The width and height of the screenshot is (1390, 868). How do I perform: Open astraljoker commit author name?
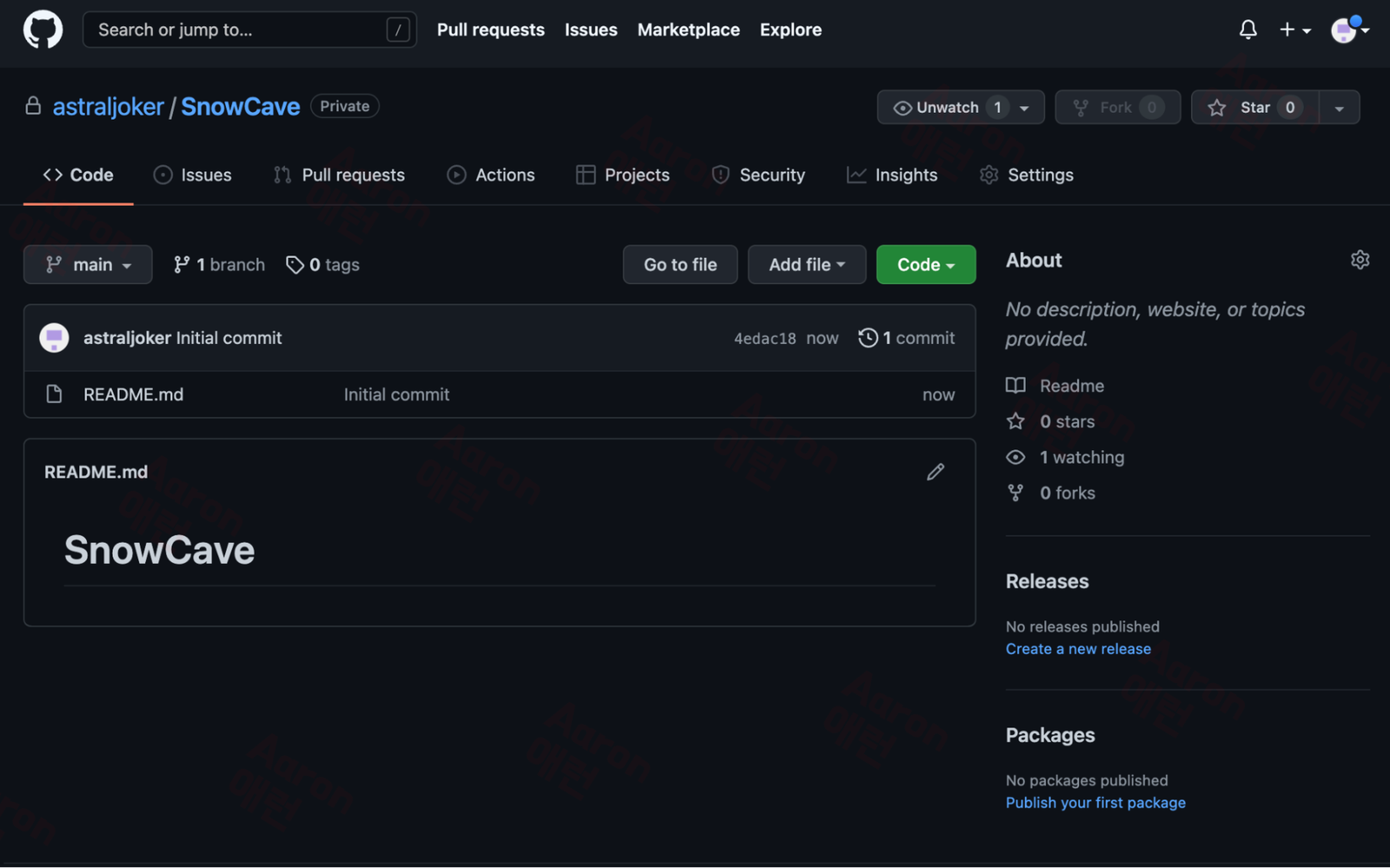(127, 338)
